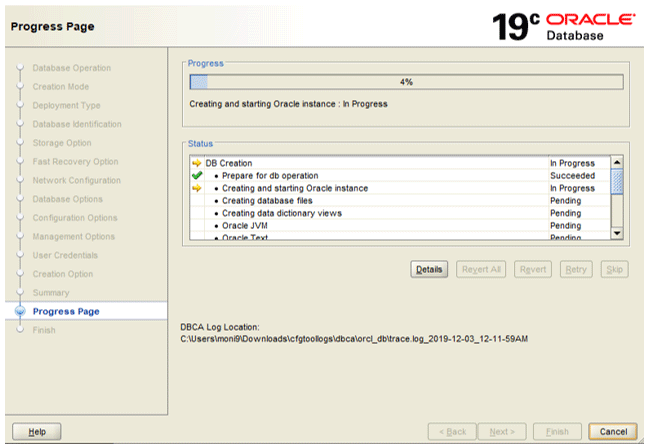Viewport: 649px width, 447px height.
Task: Select Management Options step
Action: (x=74, y=236)
